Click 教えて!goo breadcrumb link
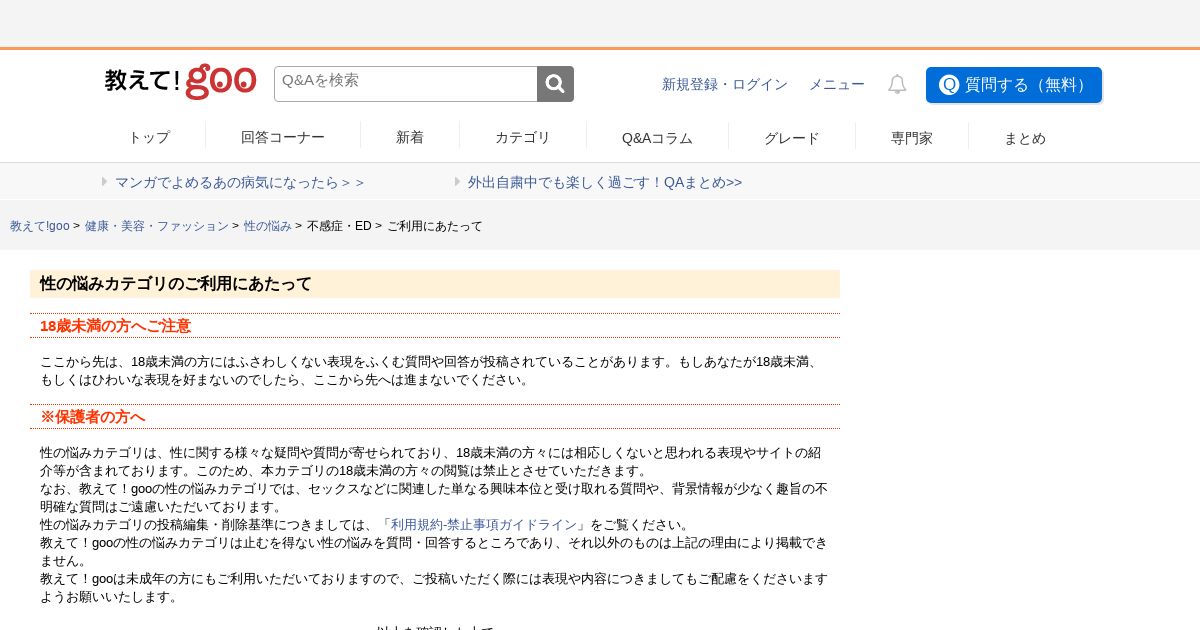This screenshot has height=630, width=1200. pos(40,226)
